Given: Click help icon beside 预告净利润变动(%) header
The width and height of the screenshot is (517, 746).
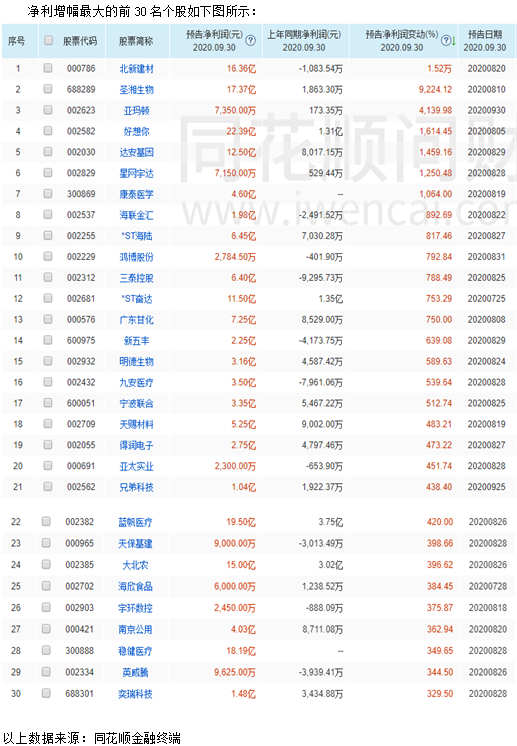Looking at the screenshot, I should [x=446, y=40].
